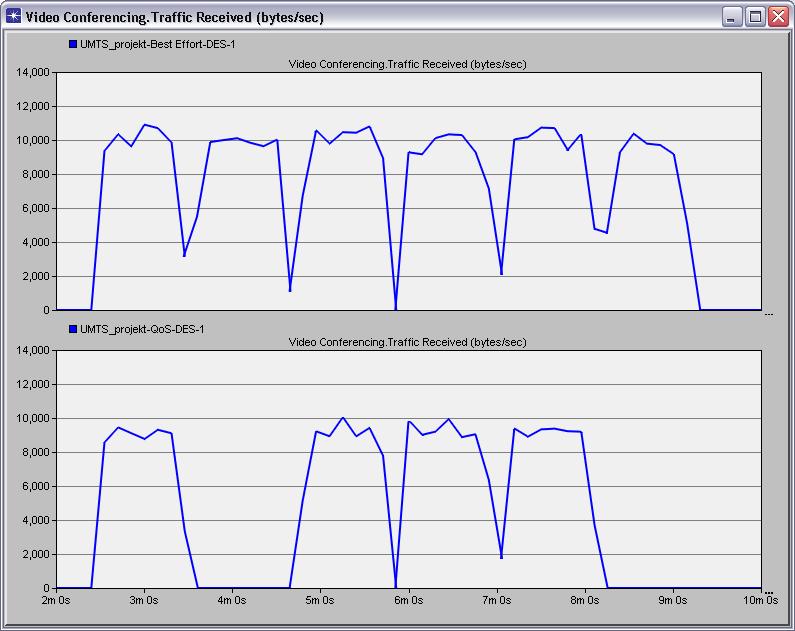Click the window's star app icon in title bar

[x=13, y=17]
